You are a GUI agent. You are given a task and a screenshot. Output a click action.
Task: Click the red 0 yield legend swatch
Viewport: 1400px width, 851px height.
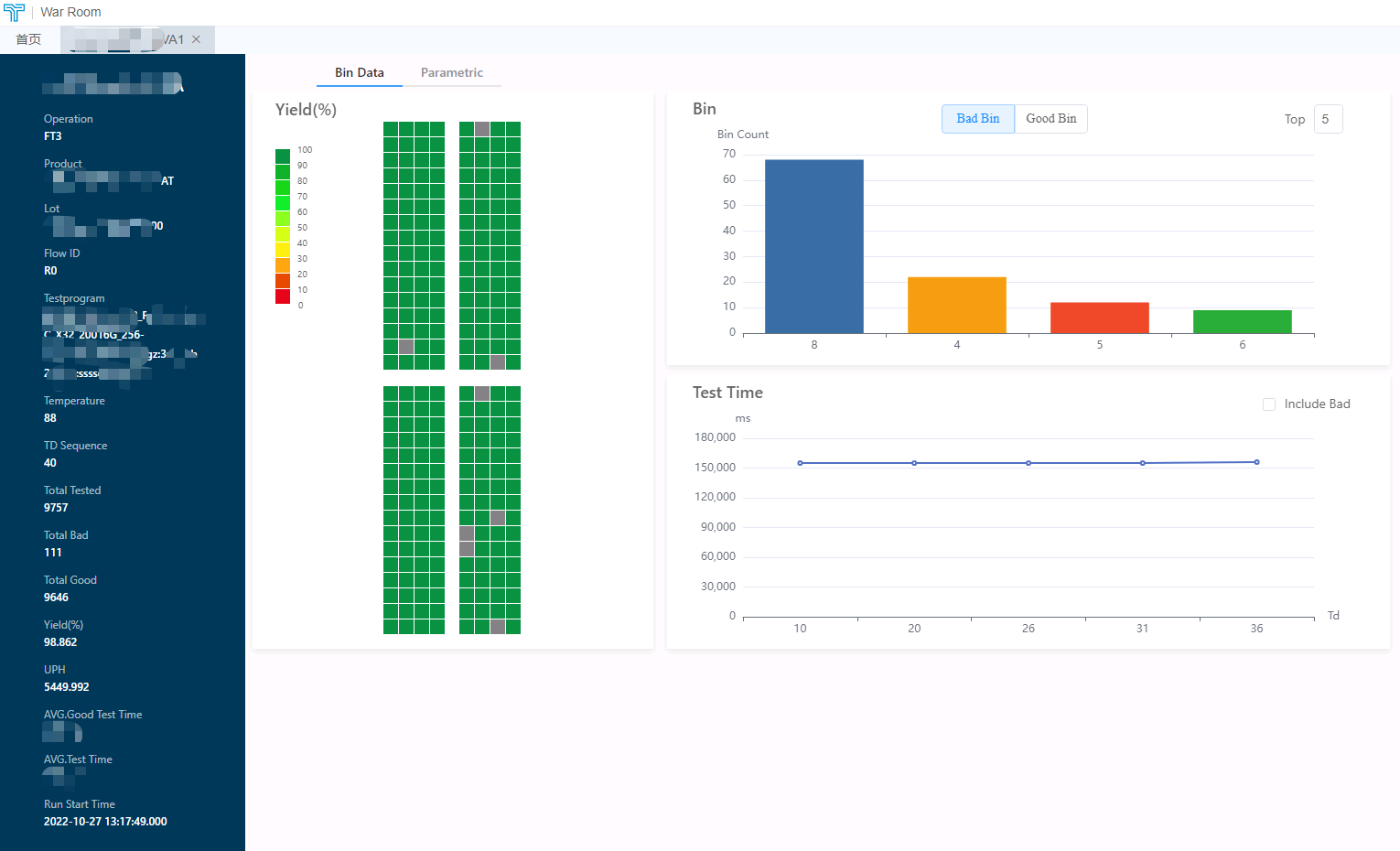coord(283,296)
